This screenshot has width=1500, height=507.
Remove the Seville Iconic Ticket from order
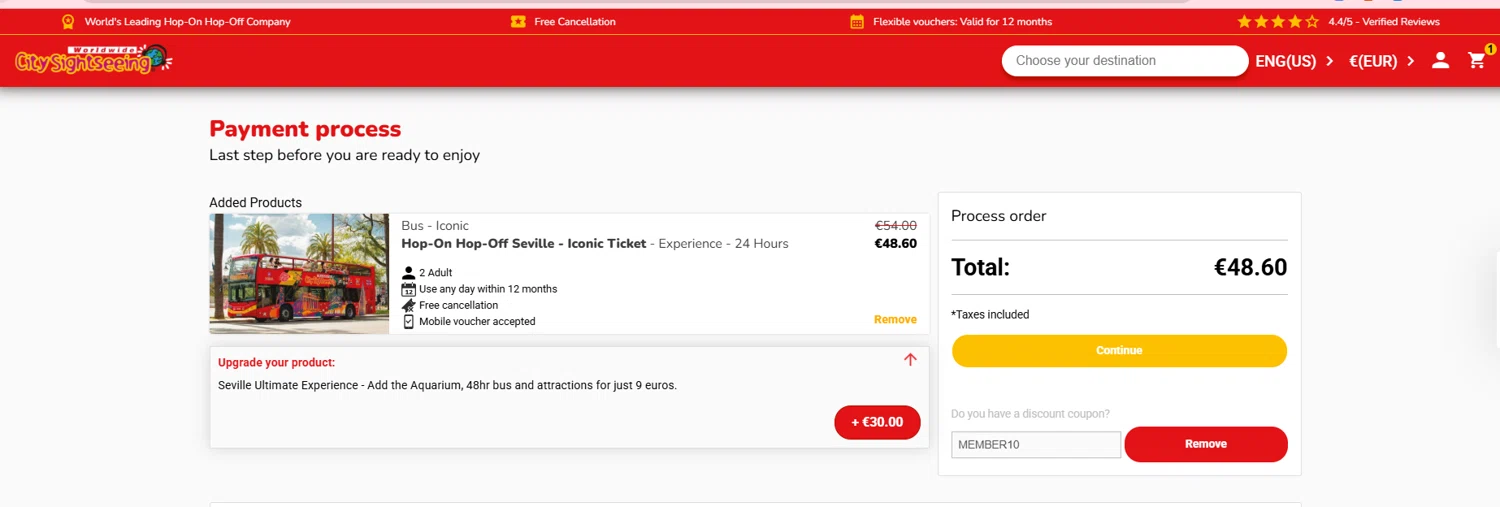click(x=895, y=320)
